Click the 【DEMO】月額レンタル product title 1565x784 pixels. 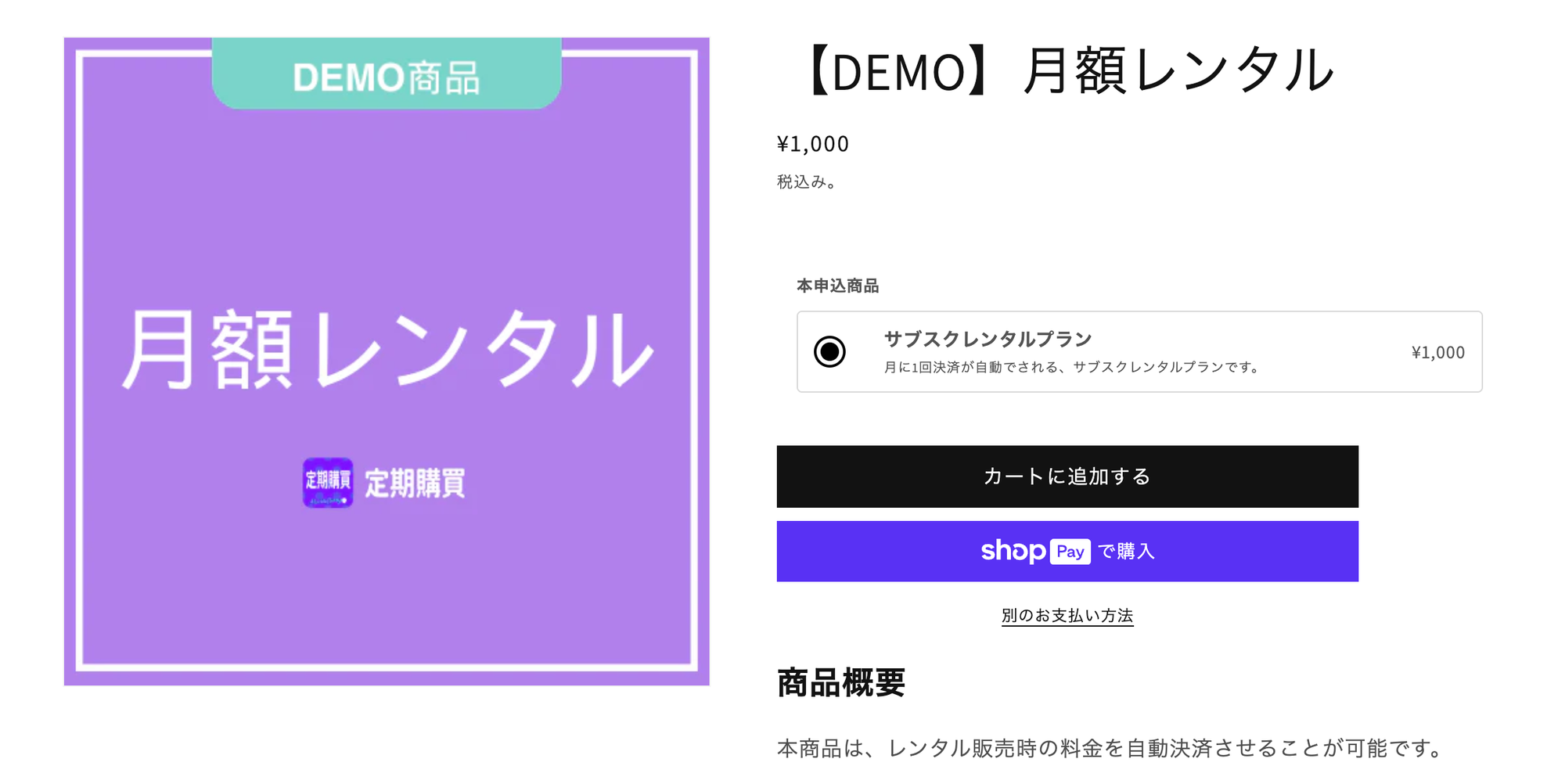[1067, 71]
